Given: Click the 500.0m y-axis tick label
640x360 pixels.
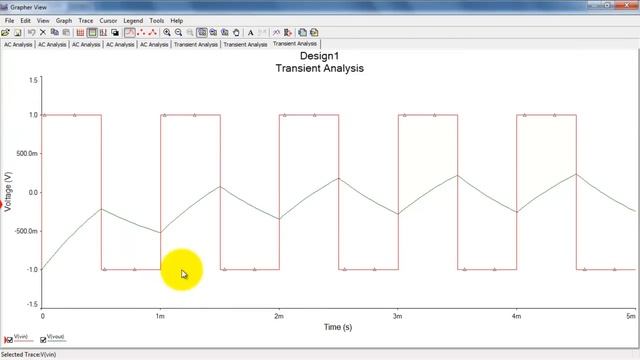Looking at the screenshot, I should click(x=27, y=153).
